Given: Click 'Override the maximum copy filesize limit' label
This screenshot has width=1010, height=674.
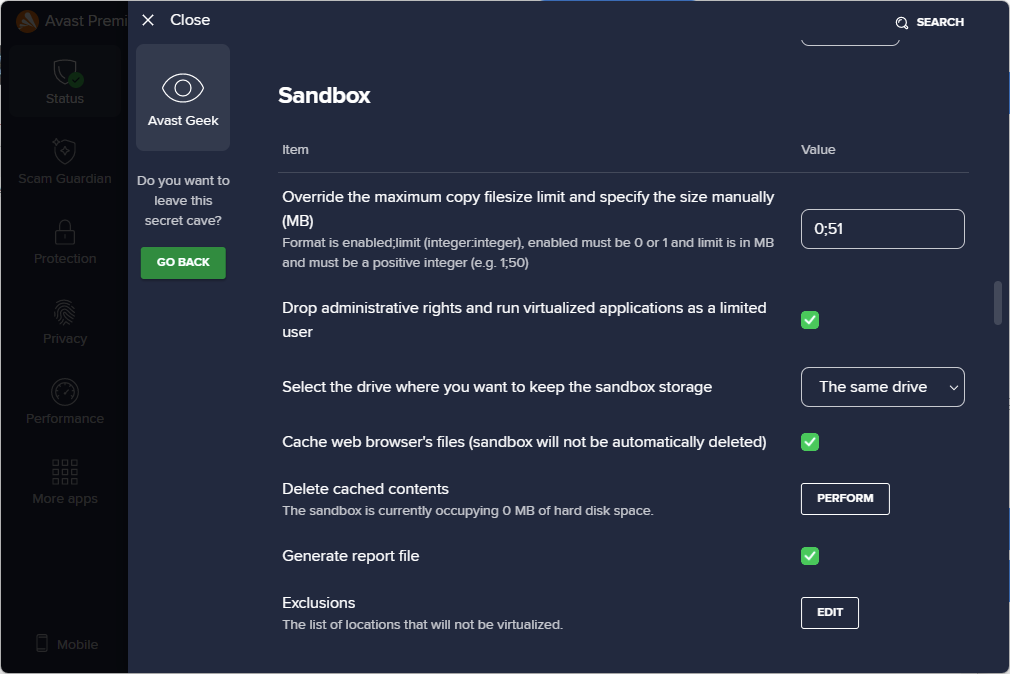Looking at the screenshot, I should [x=528, y=209].
